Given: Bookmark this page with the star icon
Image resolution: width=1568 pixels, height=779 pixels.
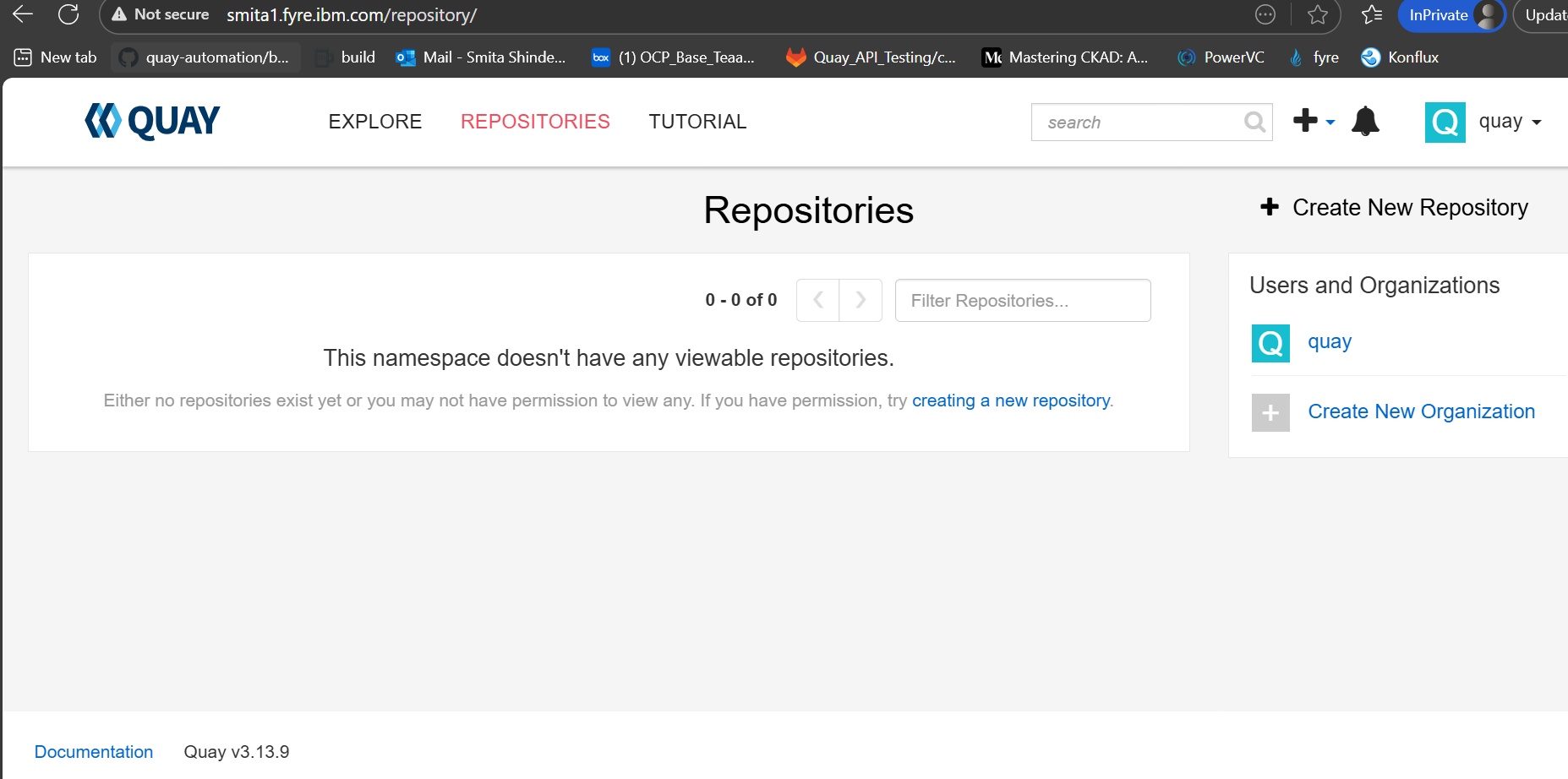Looking at the screenshot, I should click(x=1317, y=14).
